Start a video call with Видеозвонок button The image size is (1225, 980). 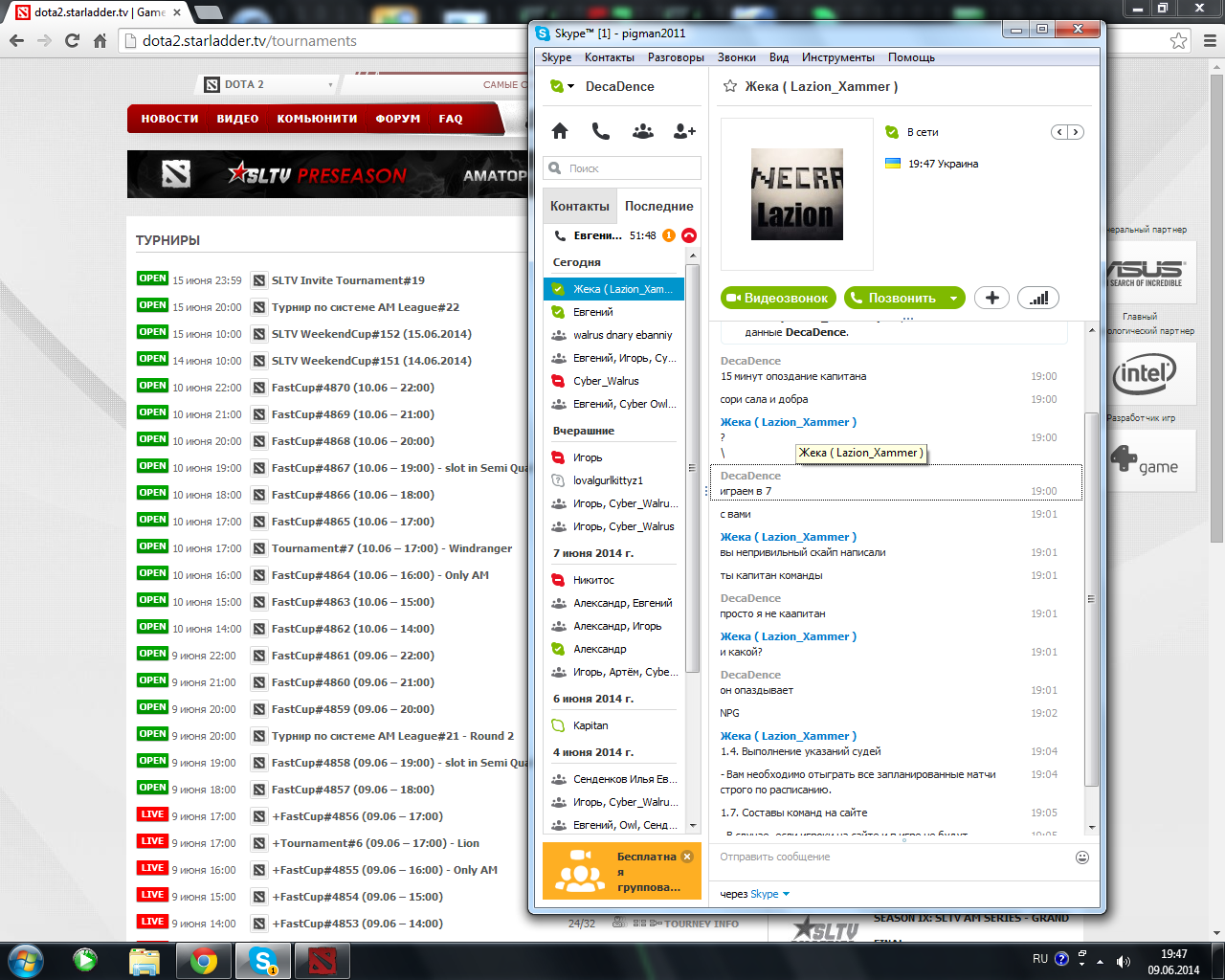pos(779,298)
